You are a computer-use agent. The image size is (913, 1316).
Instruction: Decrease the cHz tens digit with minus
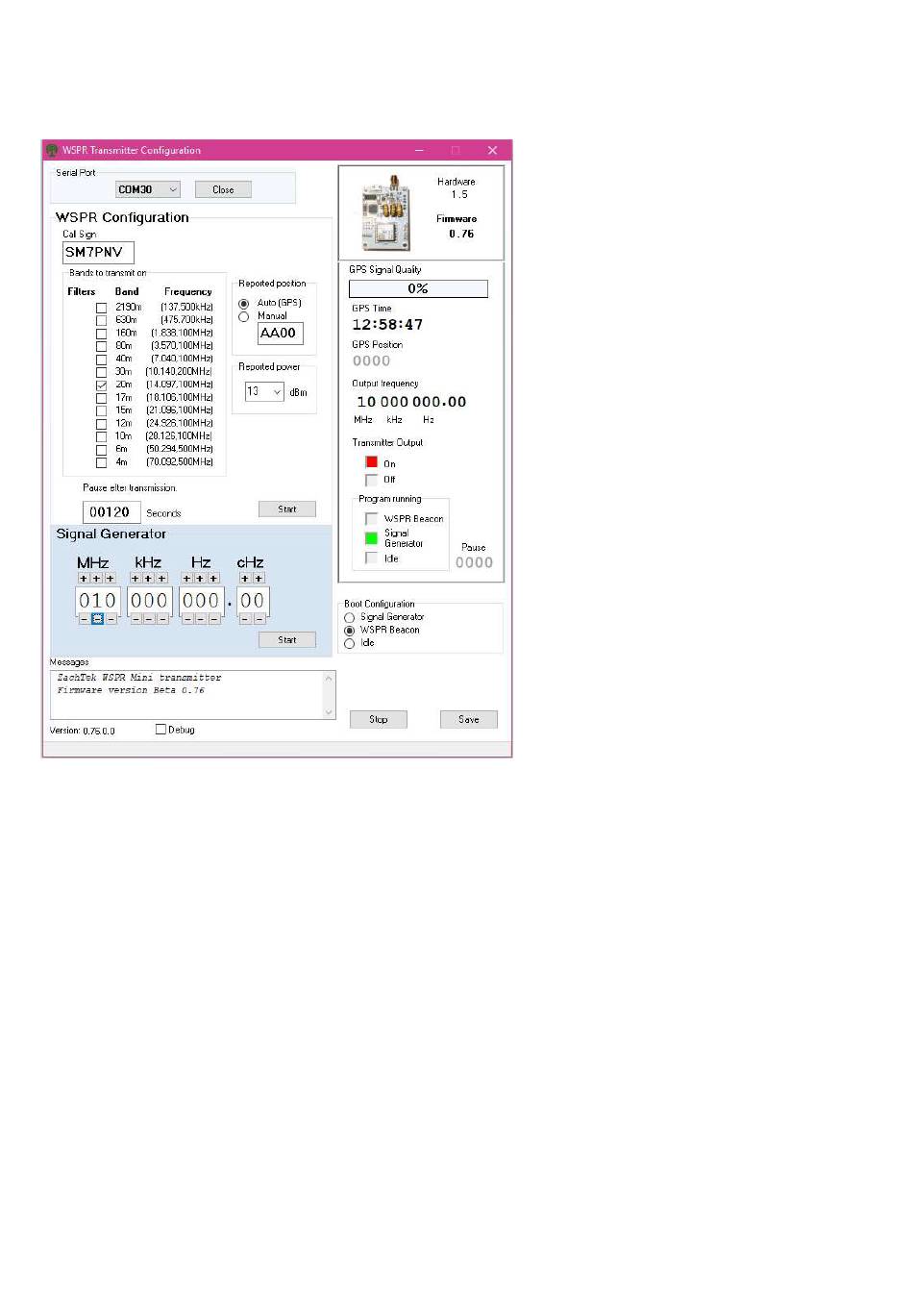click(x=245, y=620)
